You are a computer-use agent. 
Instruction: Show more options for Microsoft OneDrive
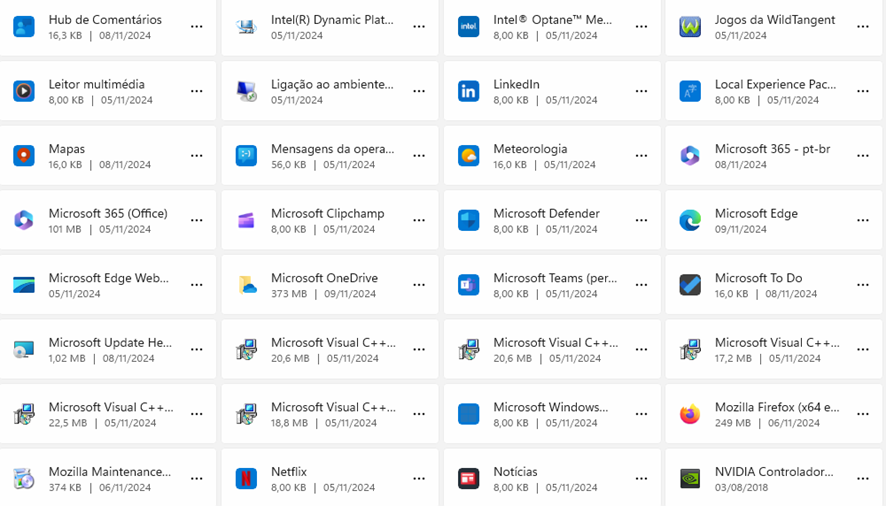click(x=419, y=284)
